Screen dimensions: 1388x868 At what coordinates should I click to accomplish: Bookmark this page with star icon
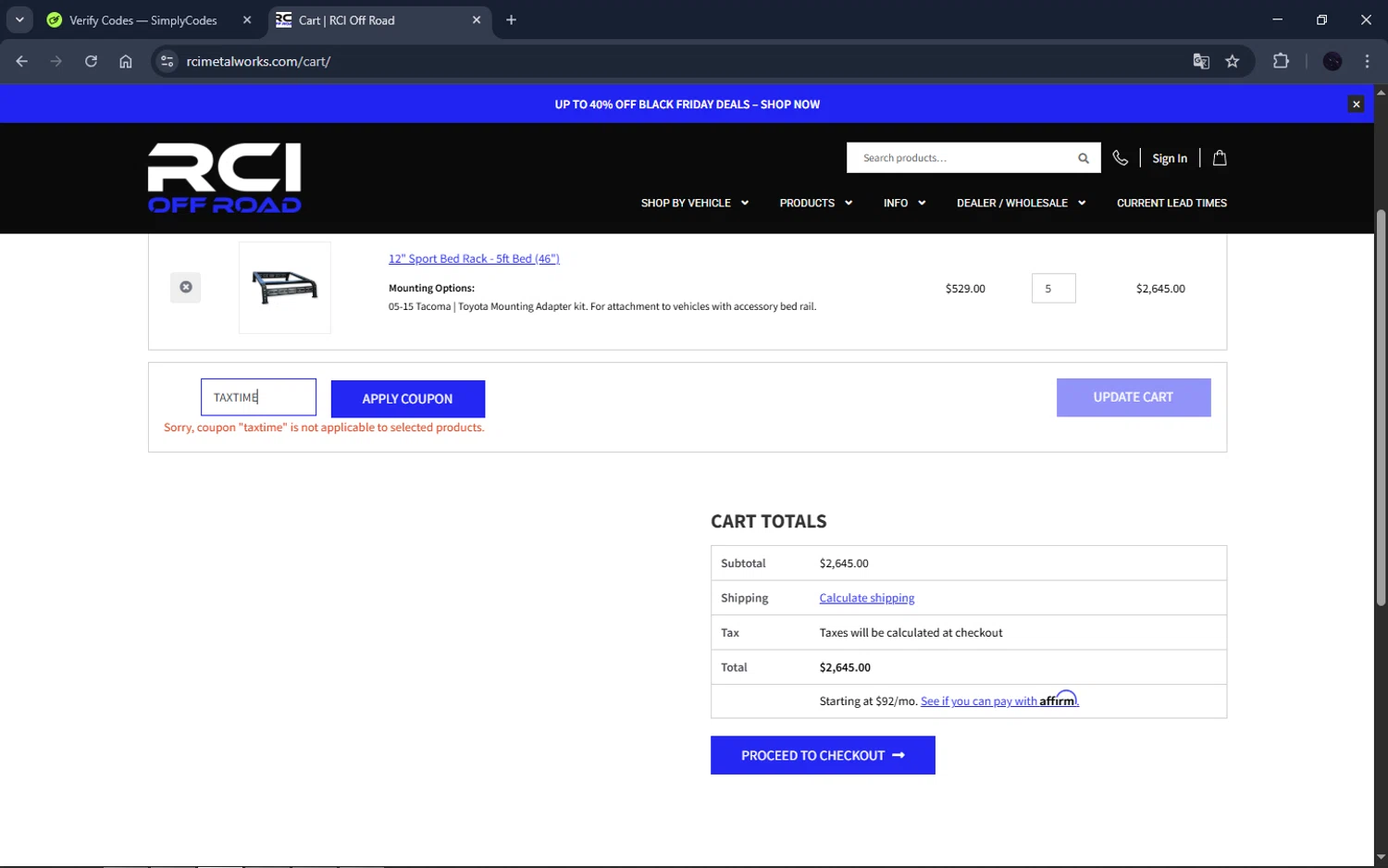1233,61
